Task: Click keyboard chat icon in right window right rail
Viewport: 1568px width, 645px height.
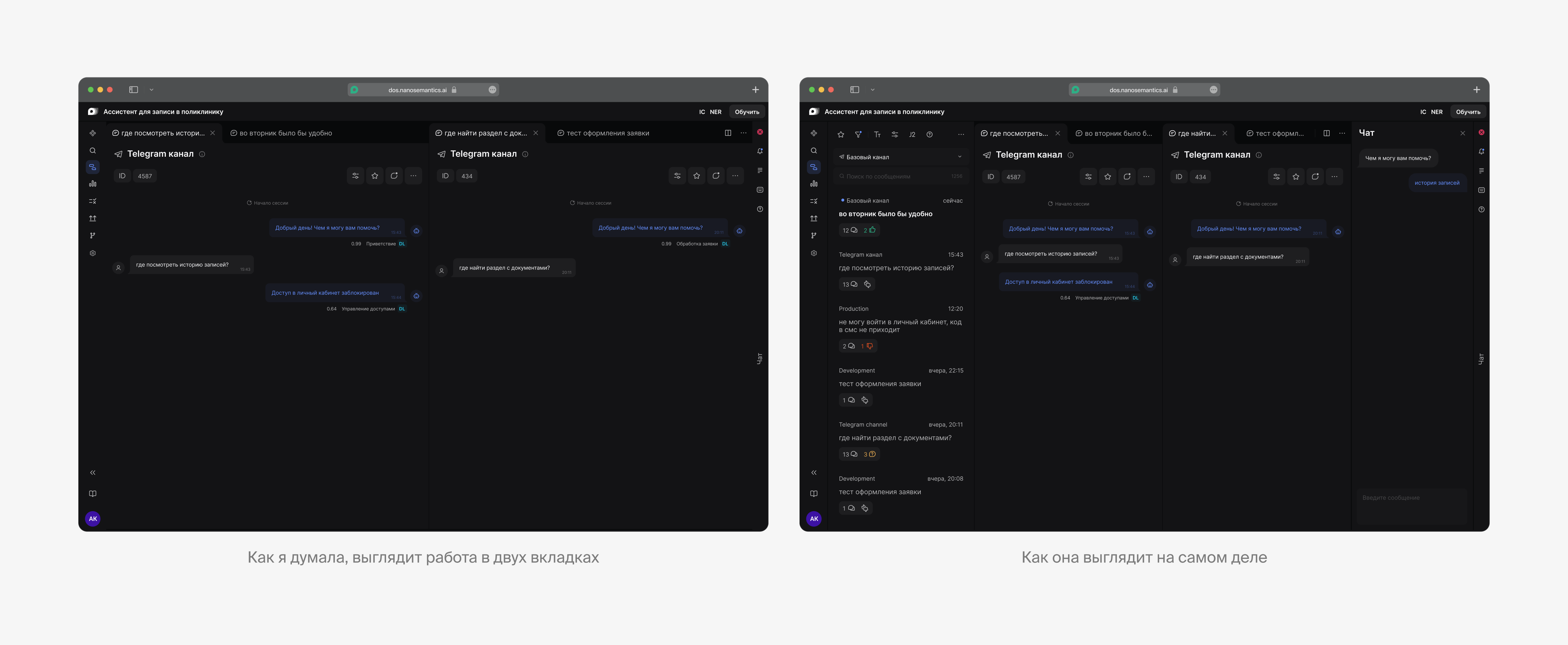Action: pos(1482,190)
